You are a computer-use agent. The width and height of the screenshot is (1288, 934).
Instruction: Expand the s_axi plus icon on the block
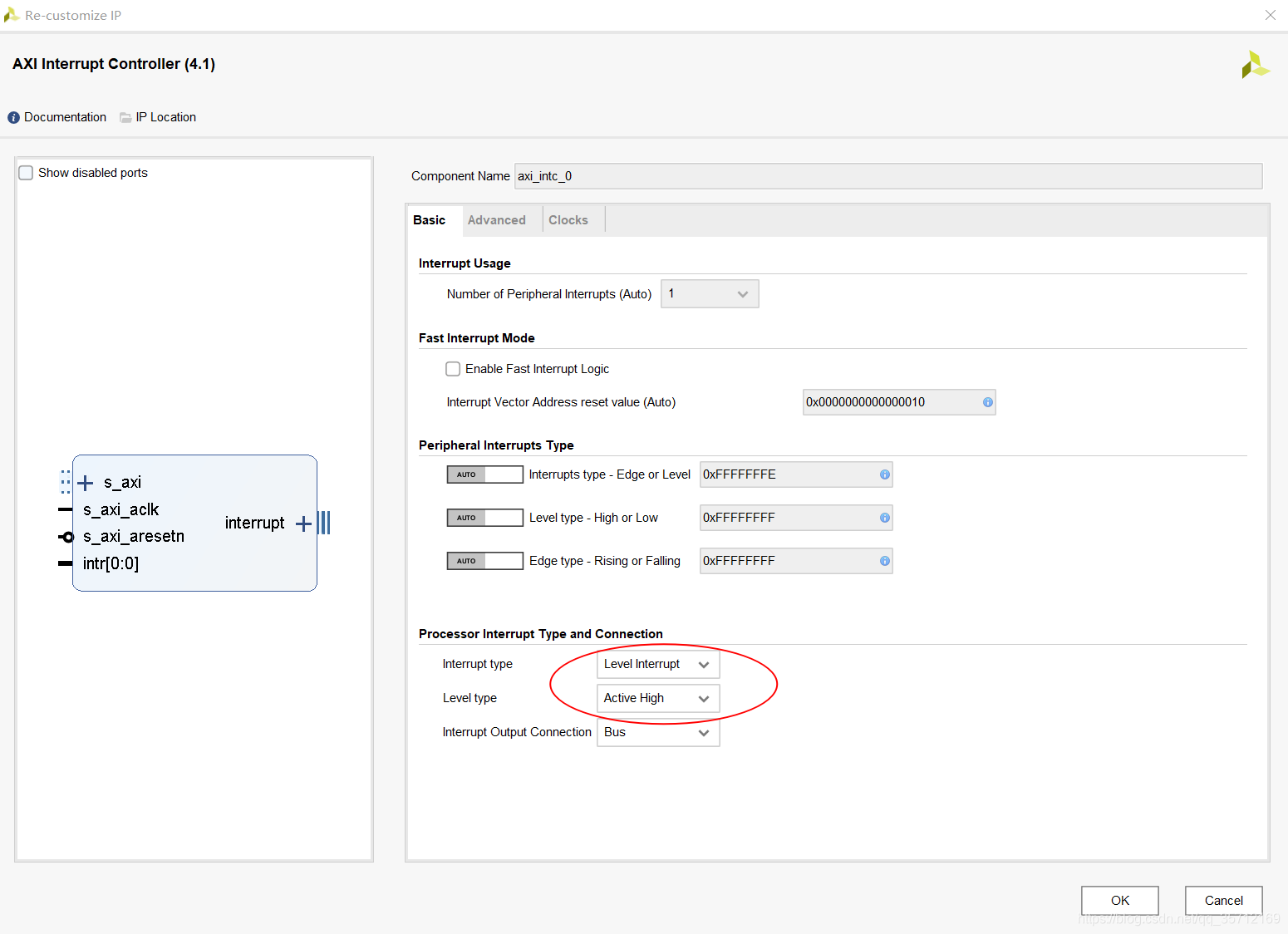[85, 483]
